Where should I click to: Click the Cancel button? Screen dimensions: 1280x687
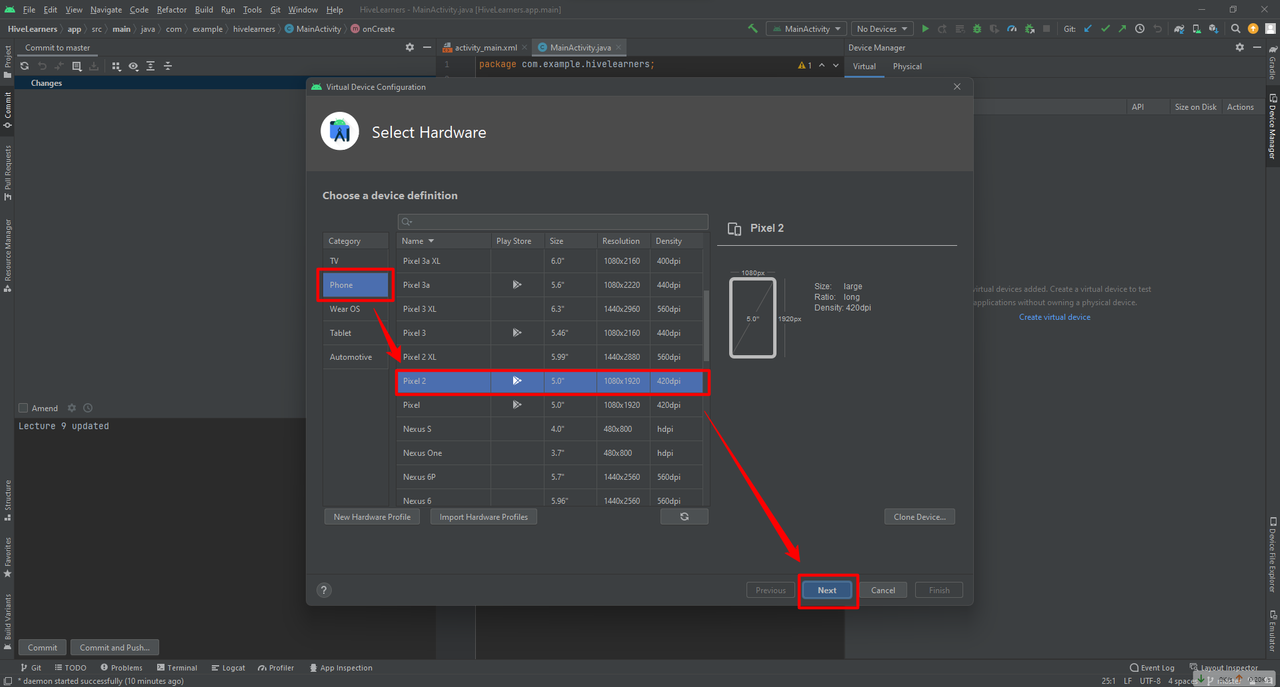[x=883, y=590]
